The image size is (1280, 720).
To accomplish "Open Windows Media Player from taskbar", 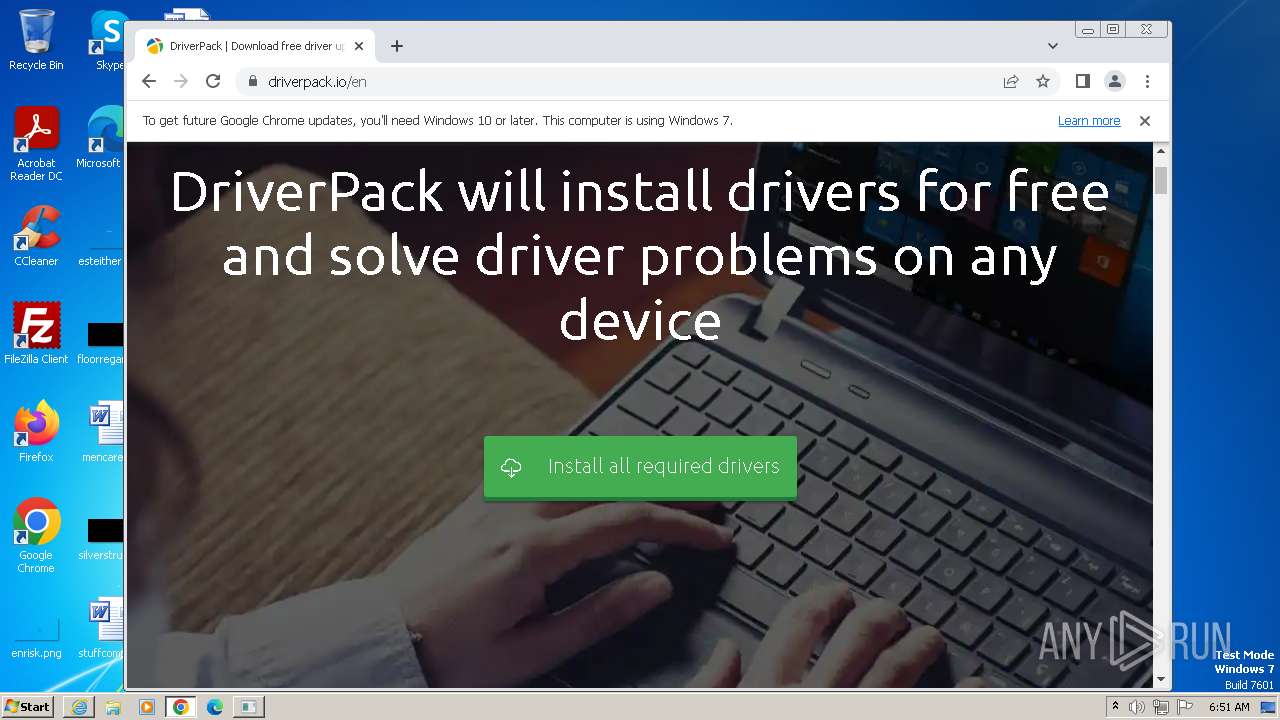I will coord(147,707).
